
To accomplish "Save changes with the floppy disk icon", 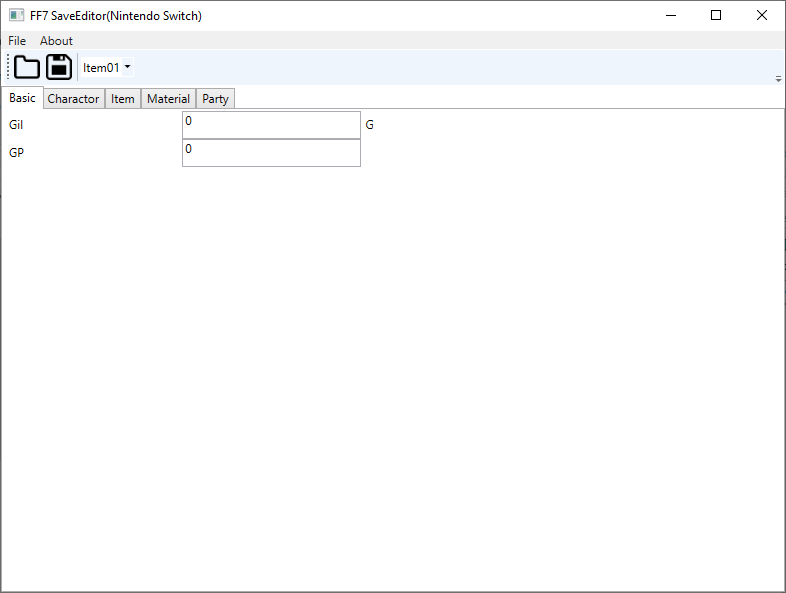I will pos(59,67).
